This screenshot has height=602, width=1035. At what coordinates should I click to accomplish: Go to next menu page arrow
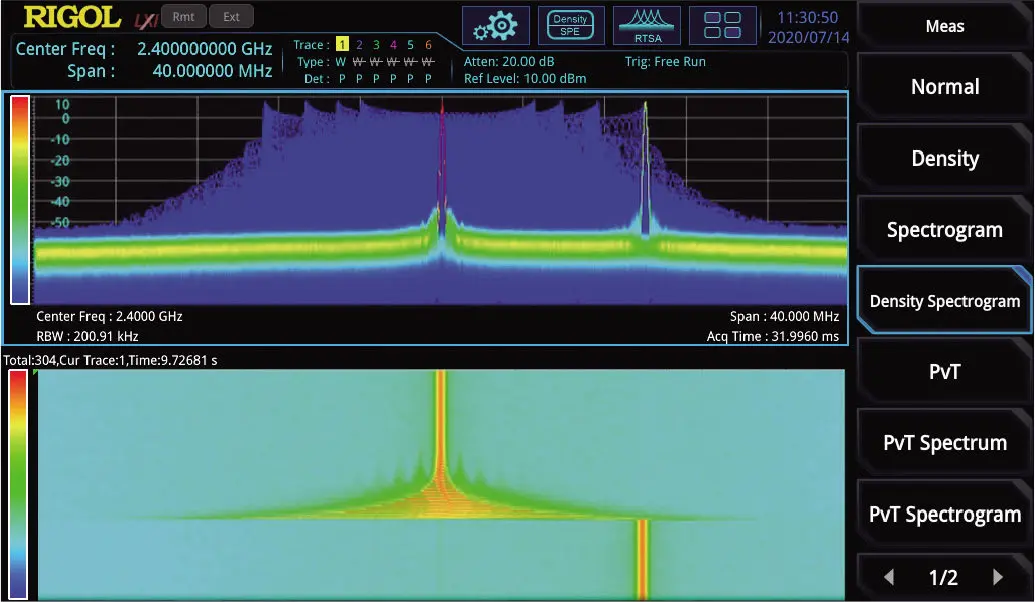coord(997,578)
